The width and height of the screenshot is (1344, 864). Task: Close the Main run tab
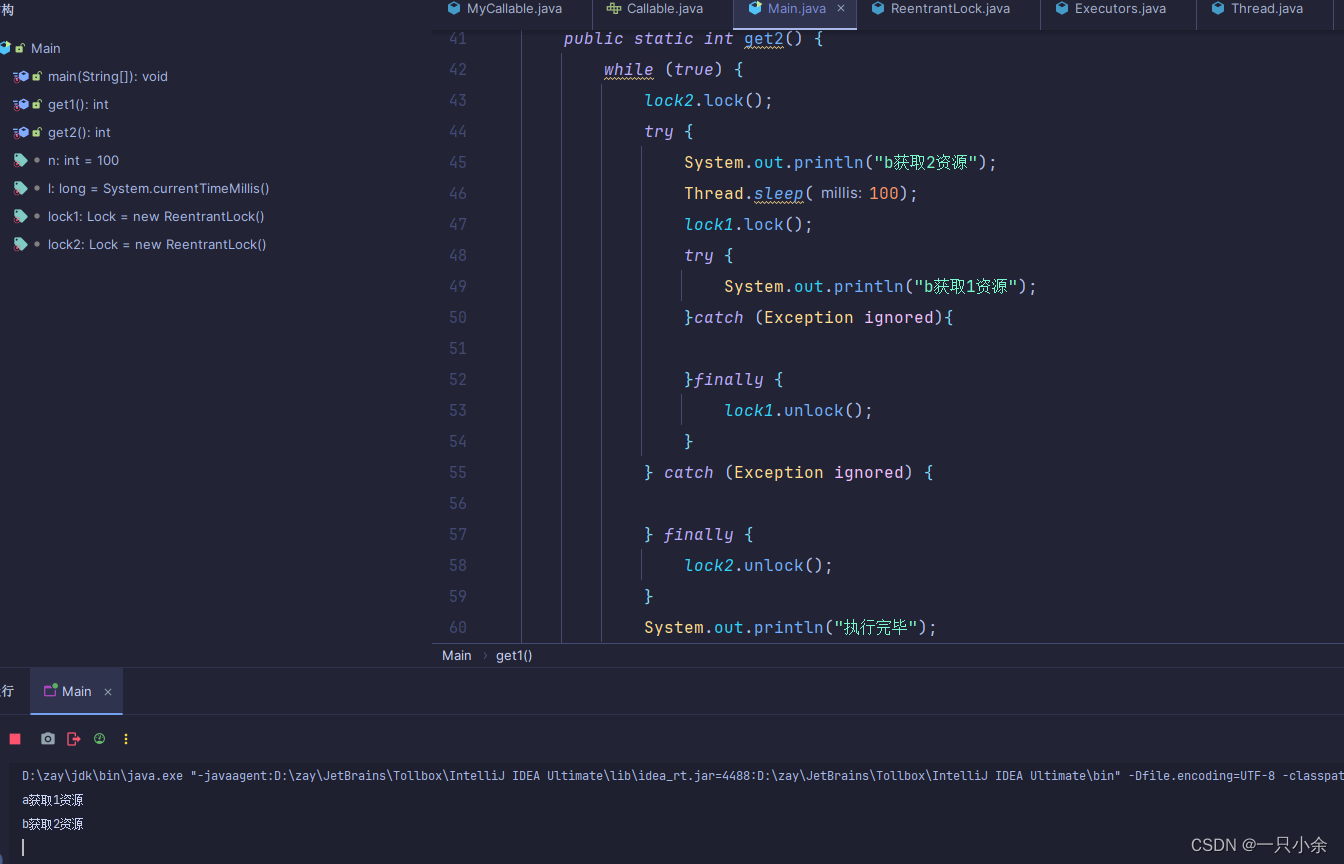click(x=108, y=692)
